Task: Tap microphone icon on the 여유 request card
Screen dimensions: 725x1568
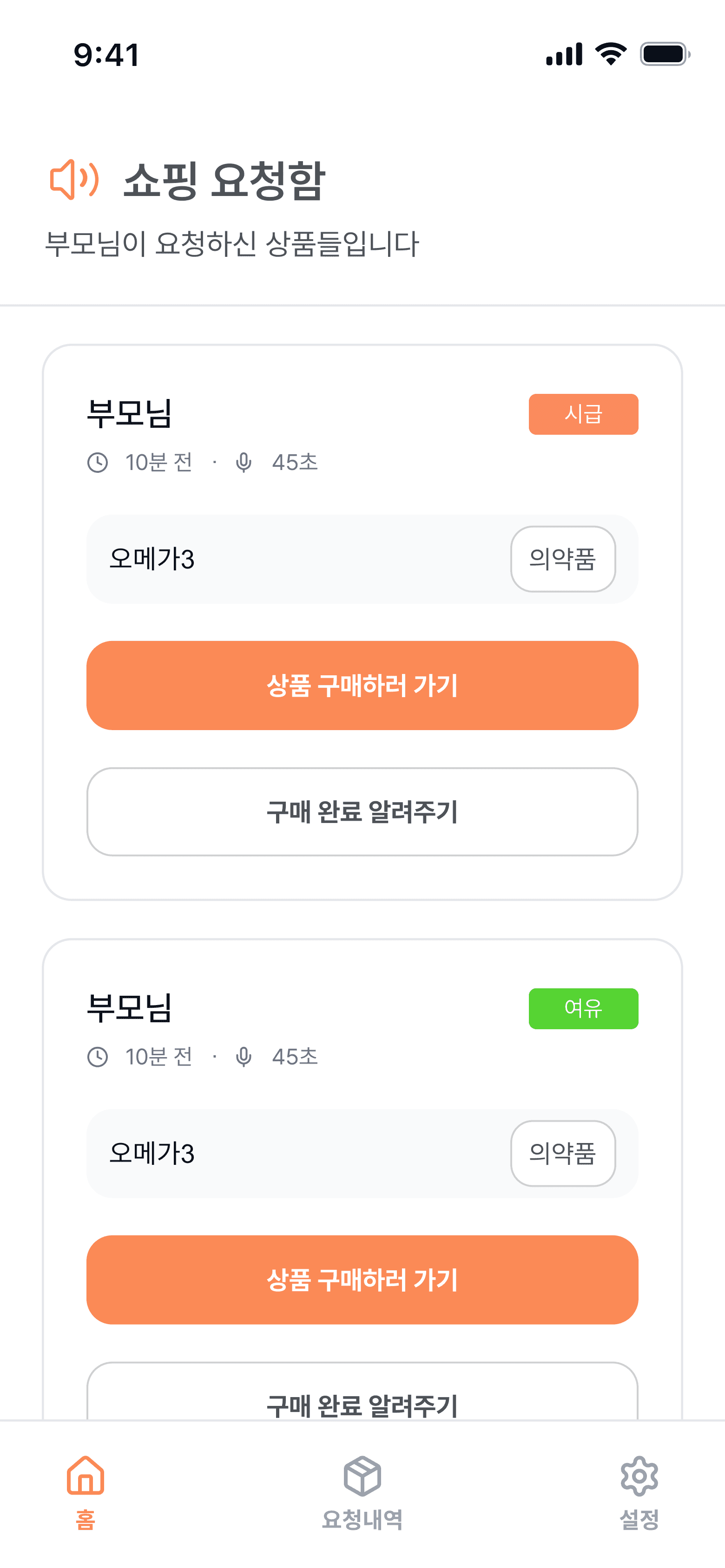Action: coord(244,1057)
